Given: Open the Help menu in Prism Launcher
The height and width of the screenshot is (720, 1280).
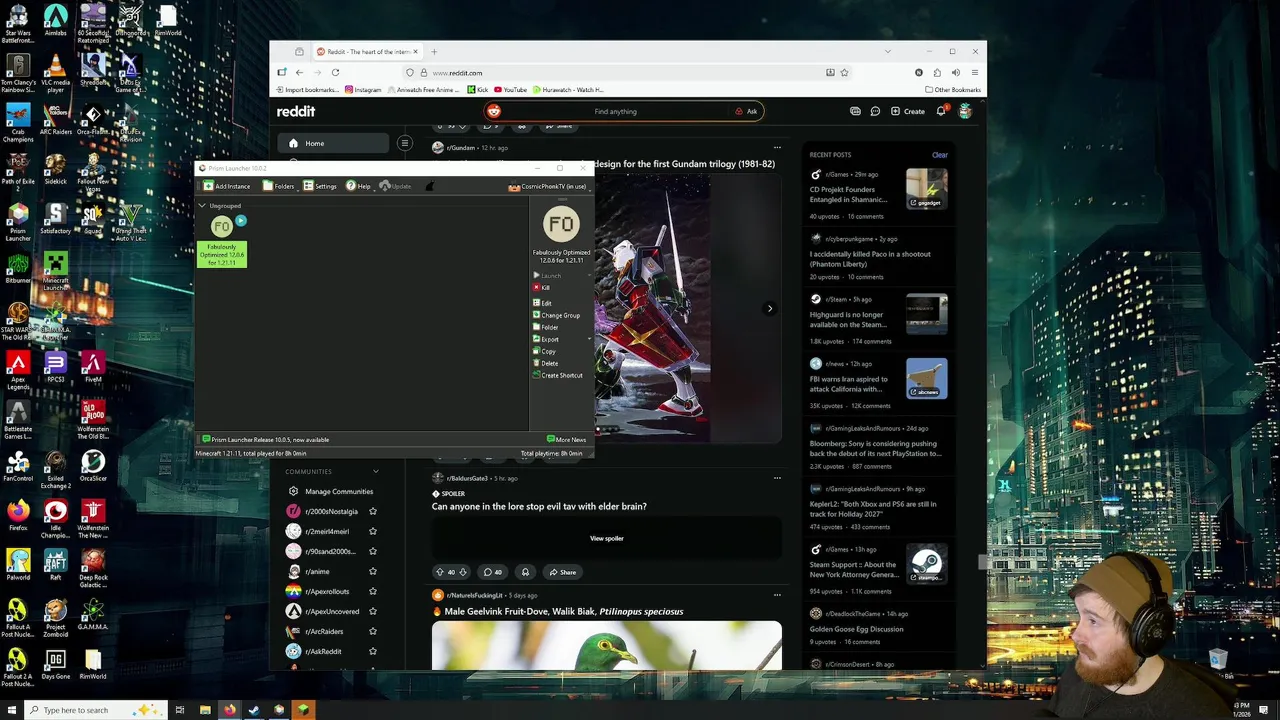Looking at the screenshot, I should pyautogui.click(x=358, y=186).
